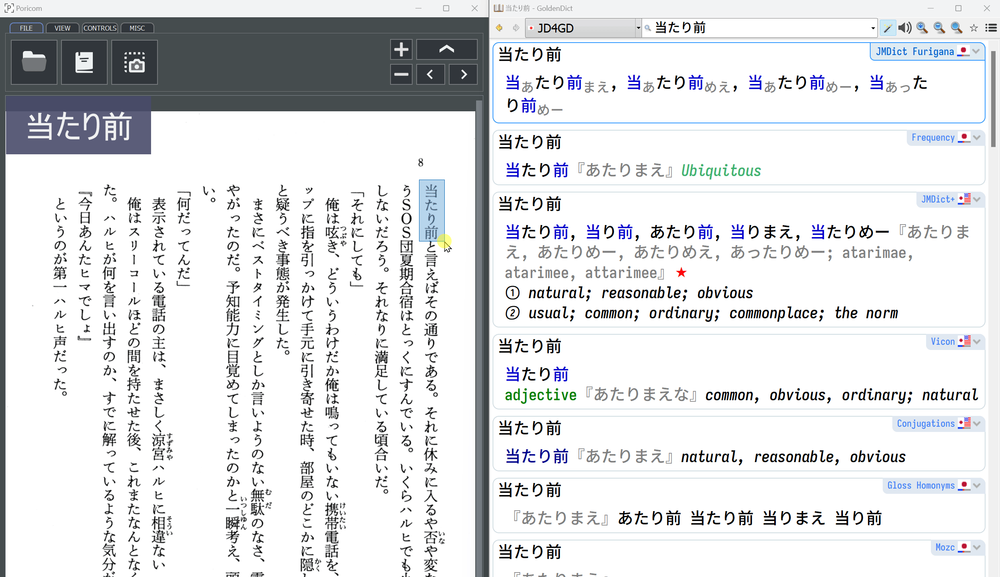Image resolution: width=1000 pixels, height=577 pixels.
Task: Go to next page with right chevron
Action: [462, 74]
